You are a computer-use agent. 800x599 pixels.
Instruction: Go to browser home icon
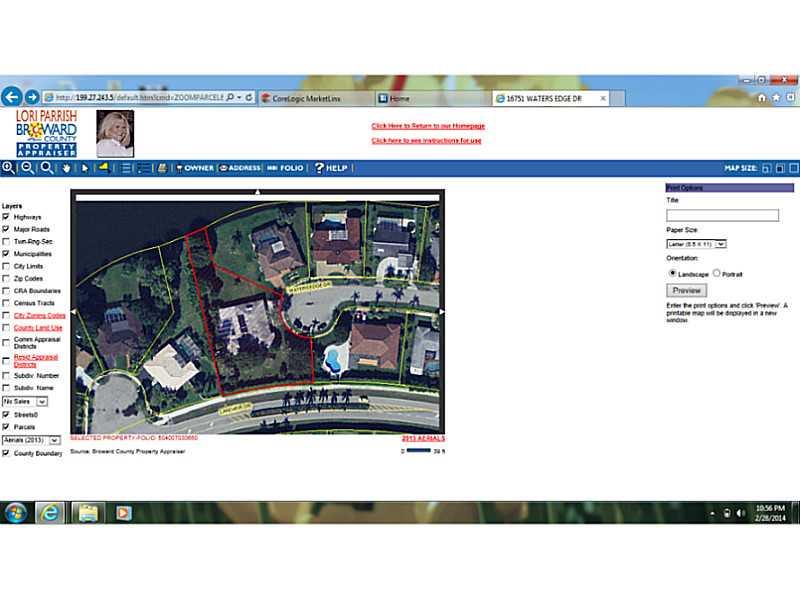(x=761, y=98)
